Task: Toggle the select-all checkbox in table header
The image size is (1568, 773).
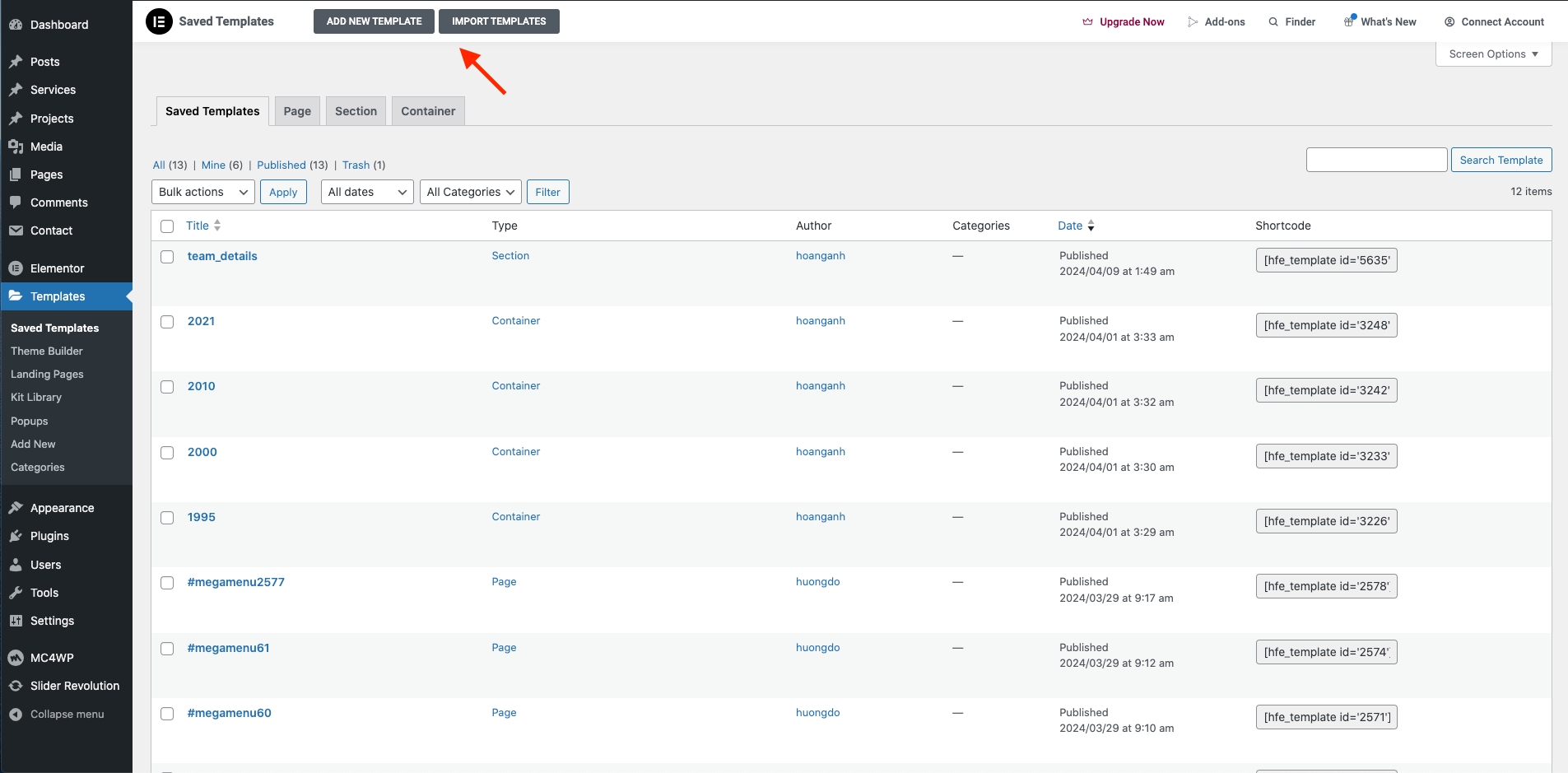Action: pos(167,226)
